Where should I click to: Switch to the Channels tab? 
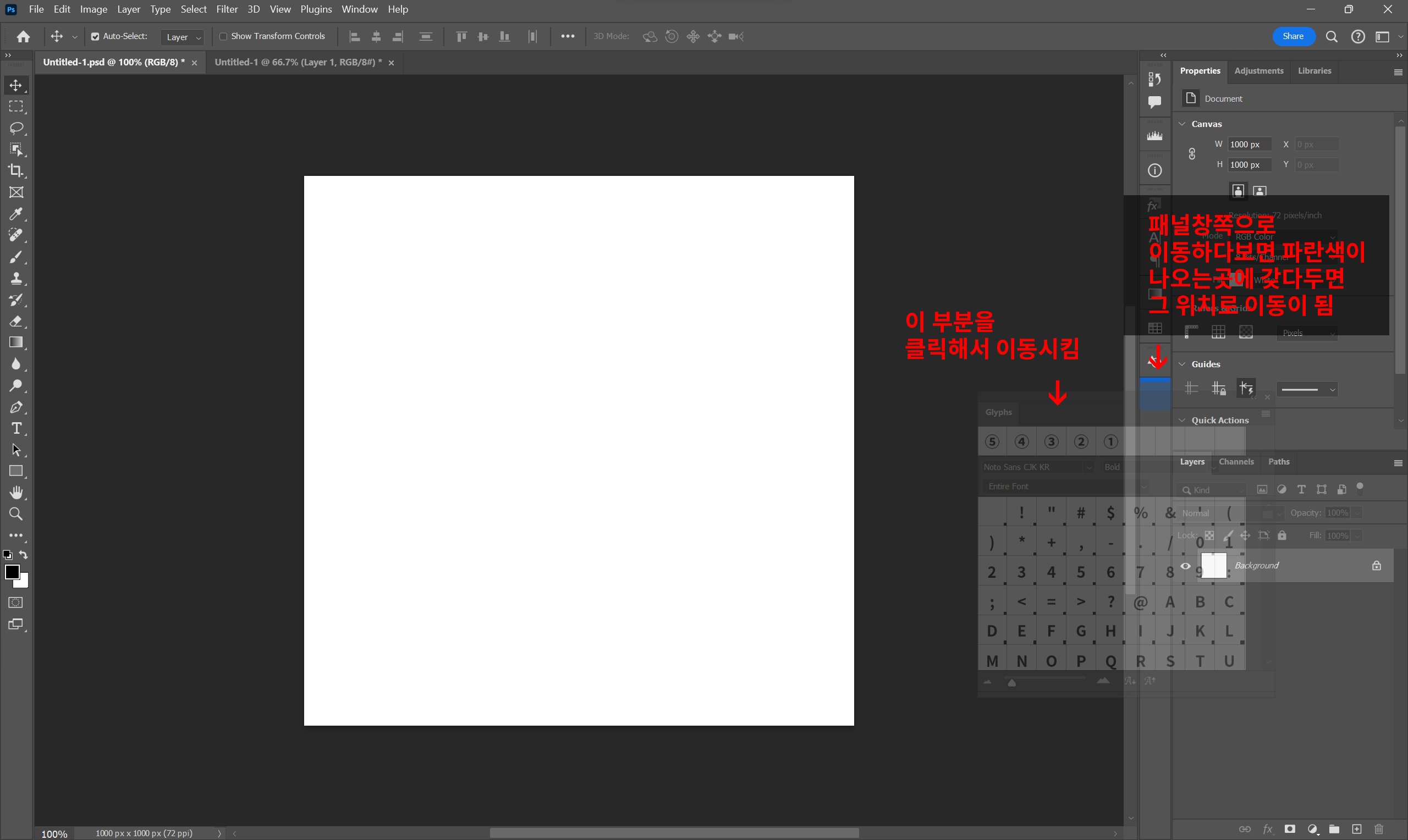pyautogui.click(x=1236, y=462)
